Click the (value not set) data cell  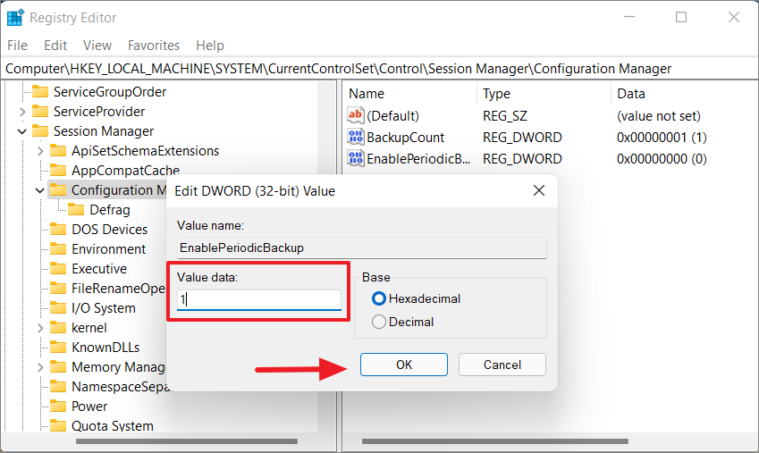pos(658,116)
